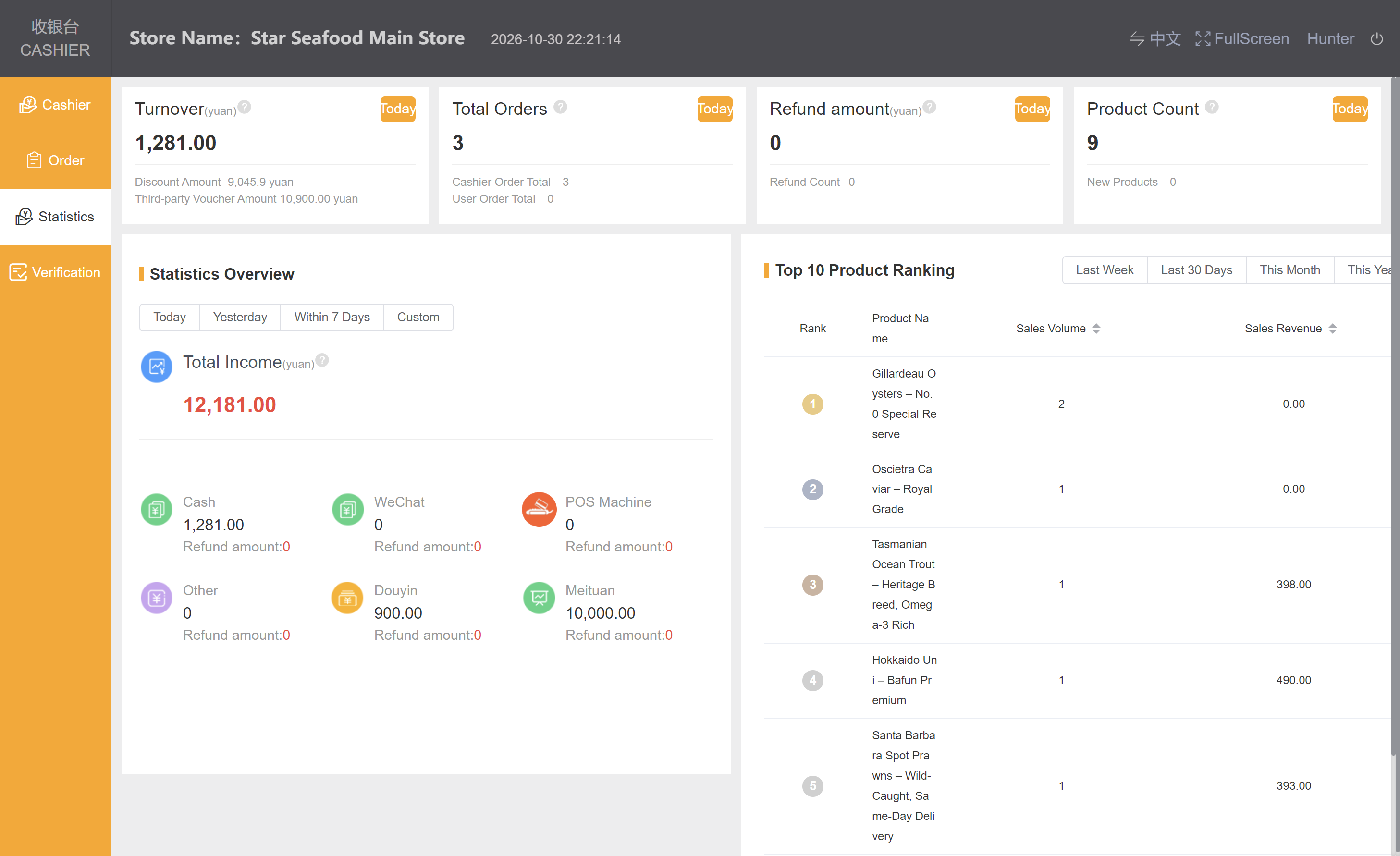This screenshot has width=1400, height=856.
Task: Sort ranking by Sales Revenue arrows
Action: [x=1333, y=328]
